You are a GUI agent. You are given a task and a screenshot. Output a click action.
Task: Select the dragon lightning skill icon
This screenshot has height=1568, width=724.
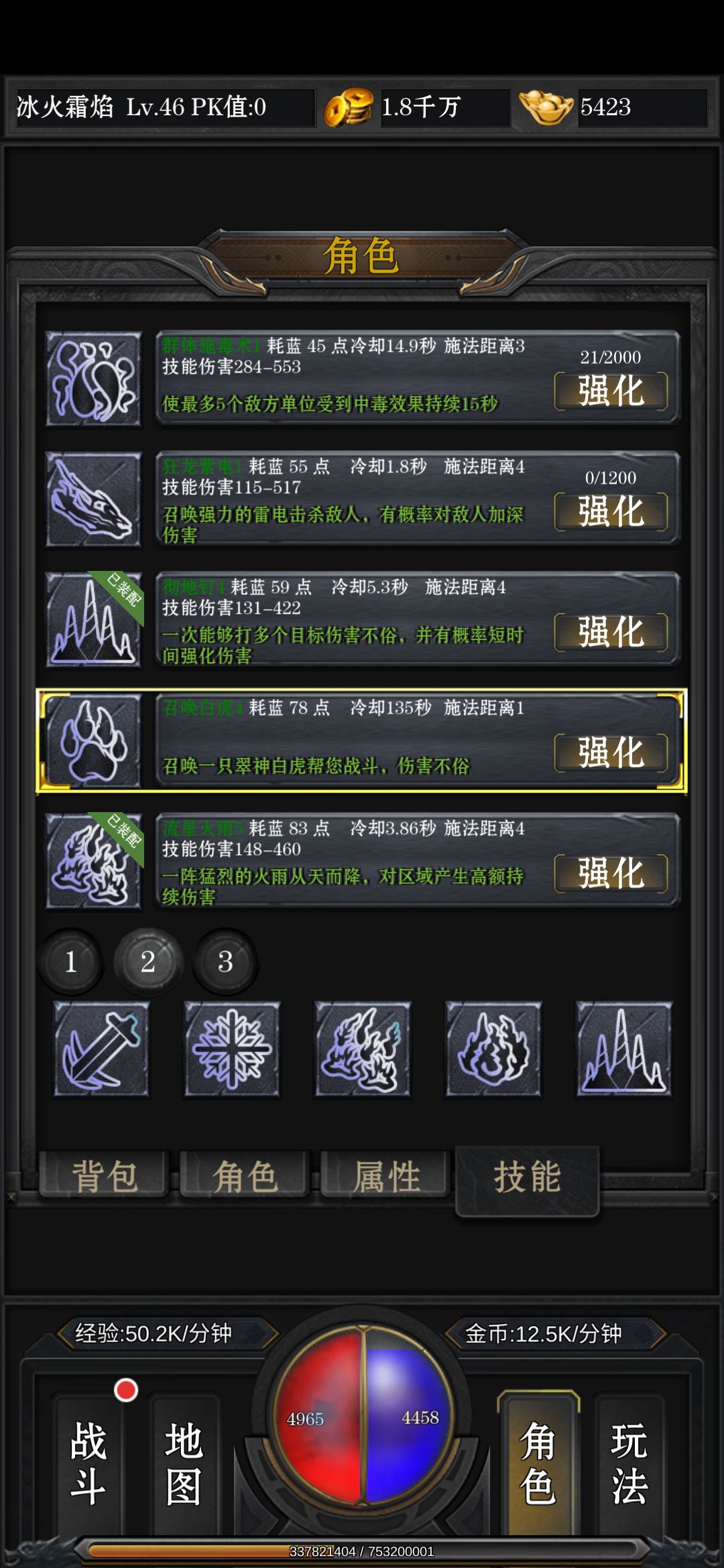tap(93, 499)
